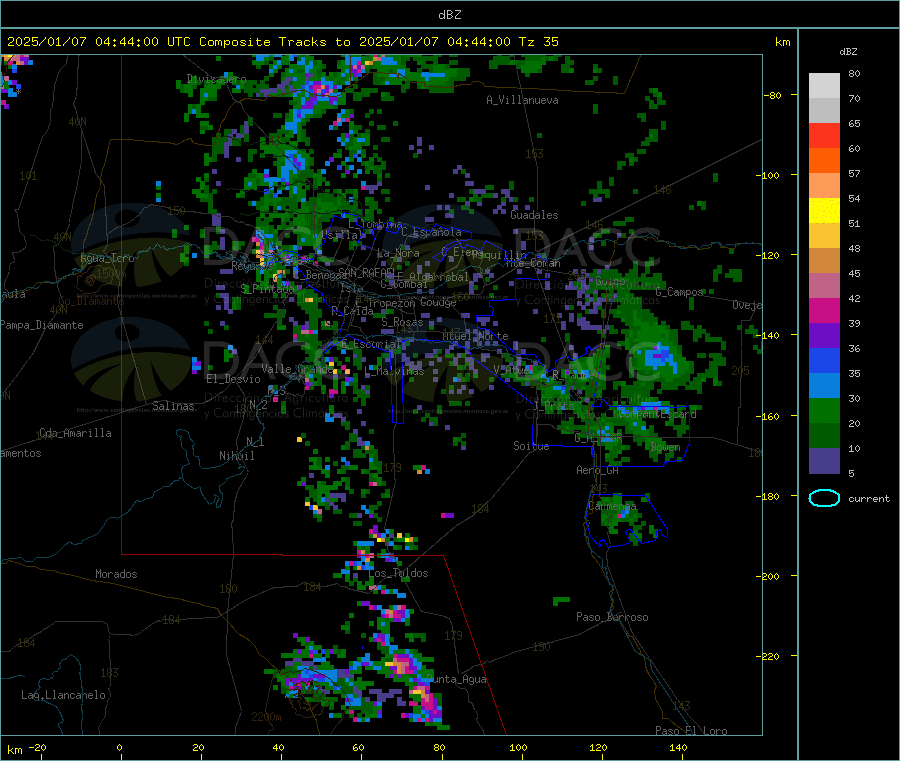This screenshot has height=761, width=900.
Task: Pick the purple 36-39 dBZ swatch
Action: tap(824, 336)
